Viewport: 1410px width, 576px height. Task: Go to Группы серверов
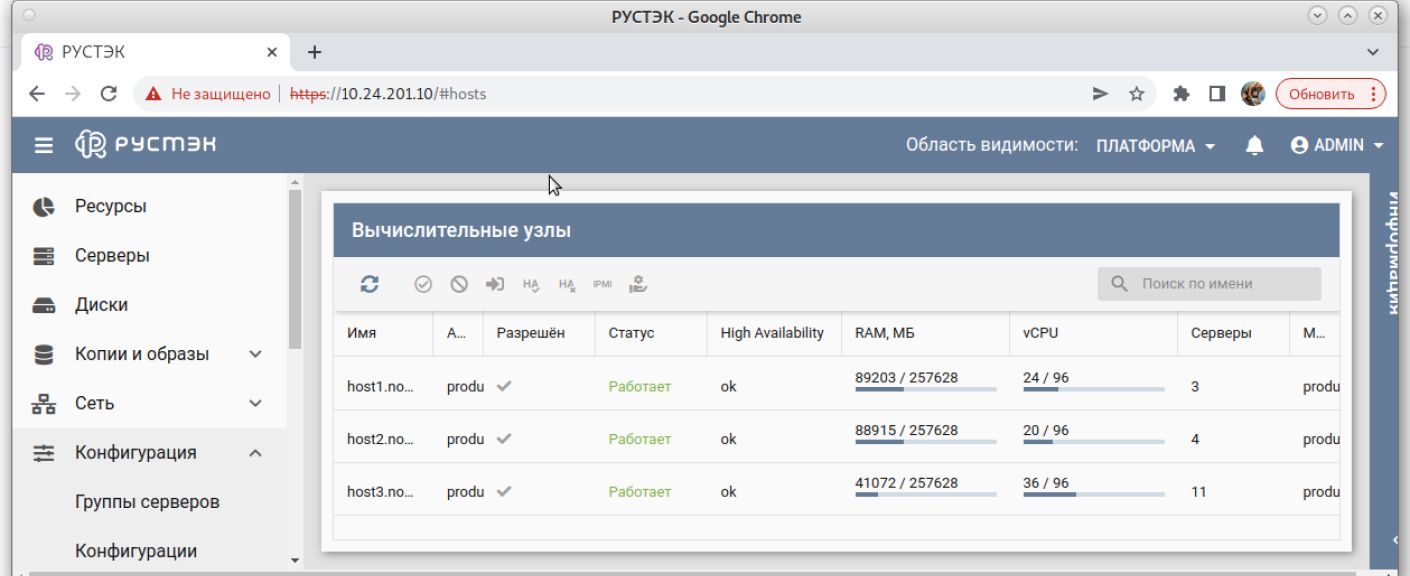tap(147, 502)
